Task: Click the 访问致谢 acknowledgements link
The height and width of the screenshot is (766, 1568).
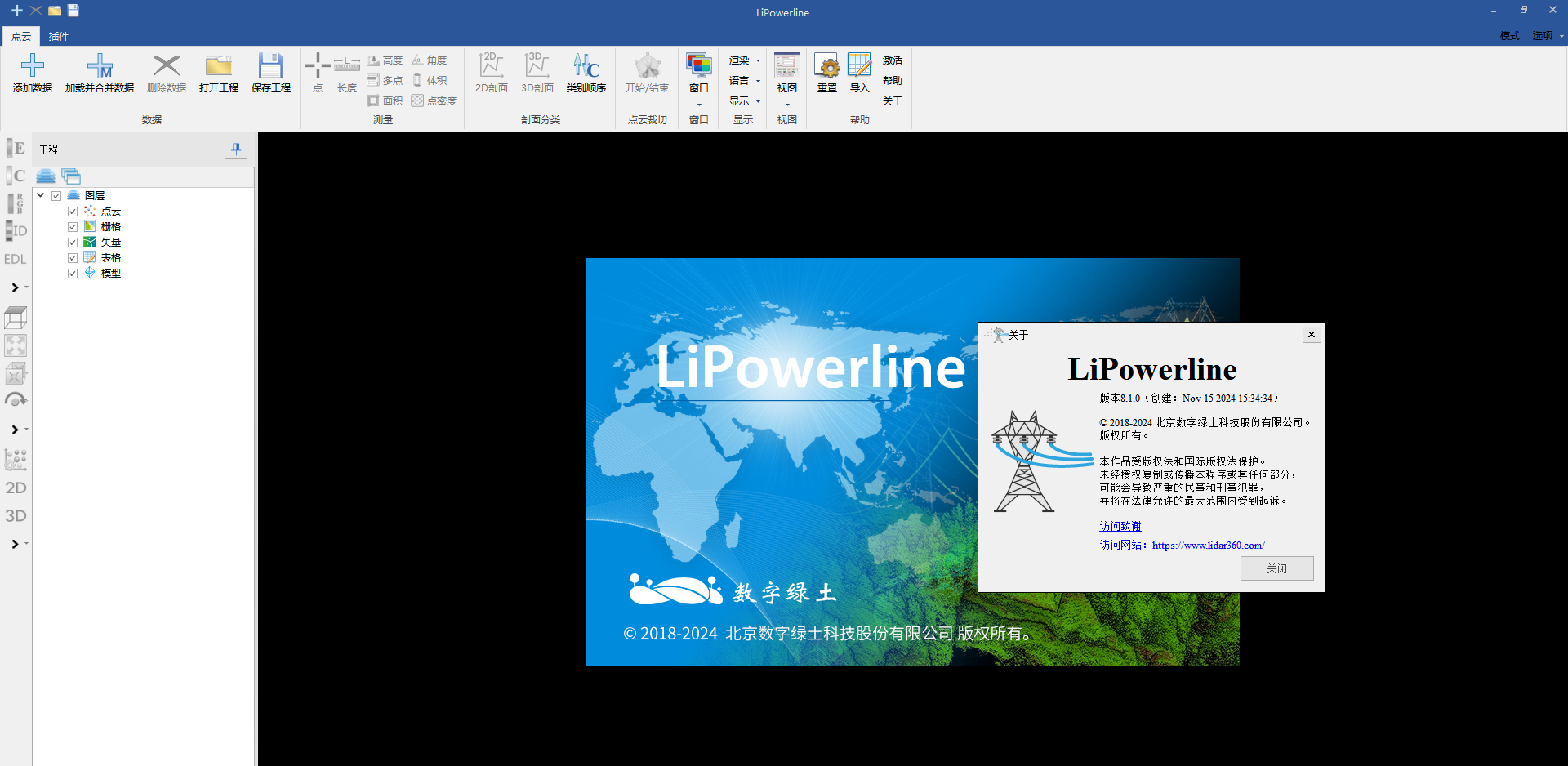Action: pos(1120,527)
